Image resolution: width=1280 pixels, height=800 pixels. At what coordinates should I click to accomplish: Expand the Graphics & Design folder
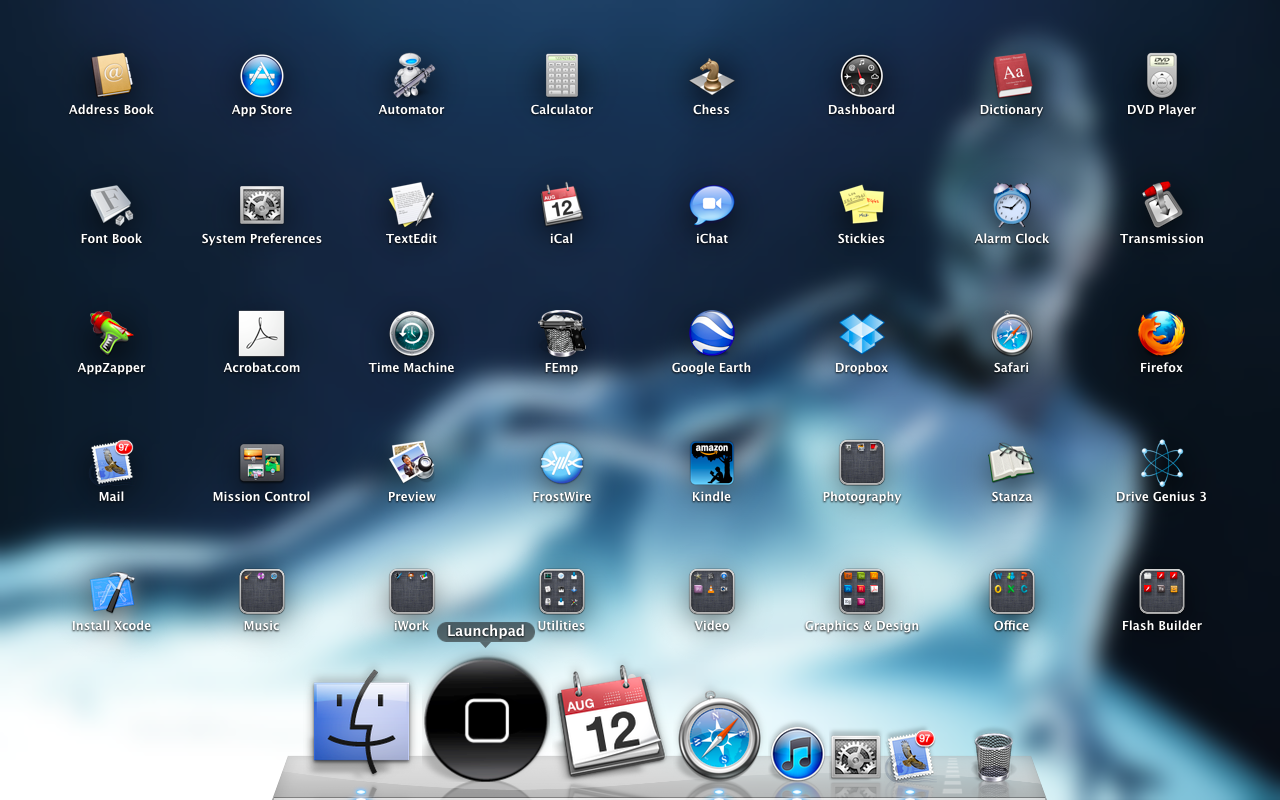[x=862, y=592]
